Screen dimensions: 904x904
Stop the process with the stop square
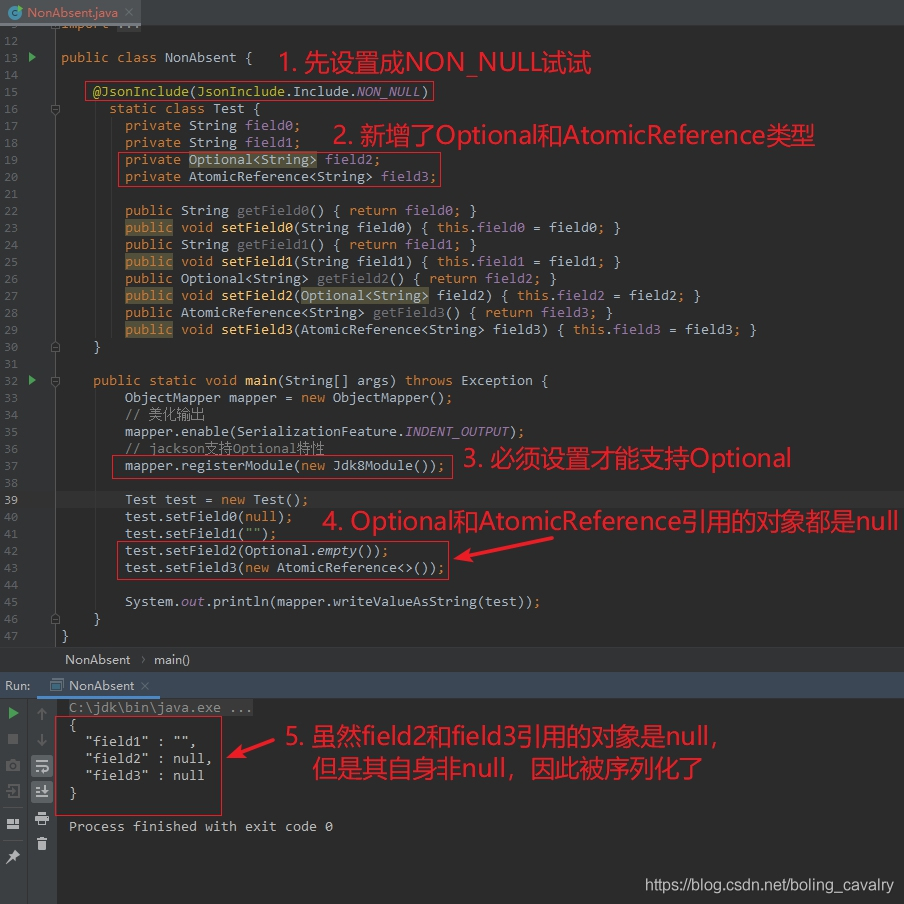13,739
